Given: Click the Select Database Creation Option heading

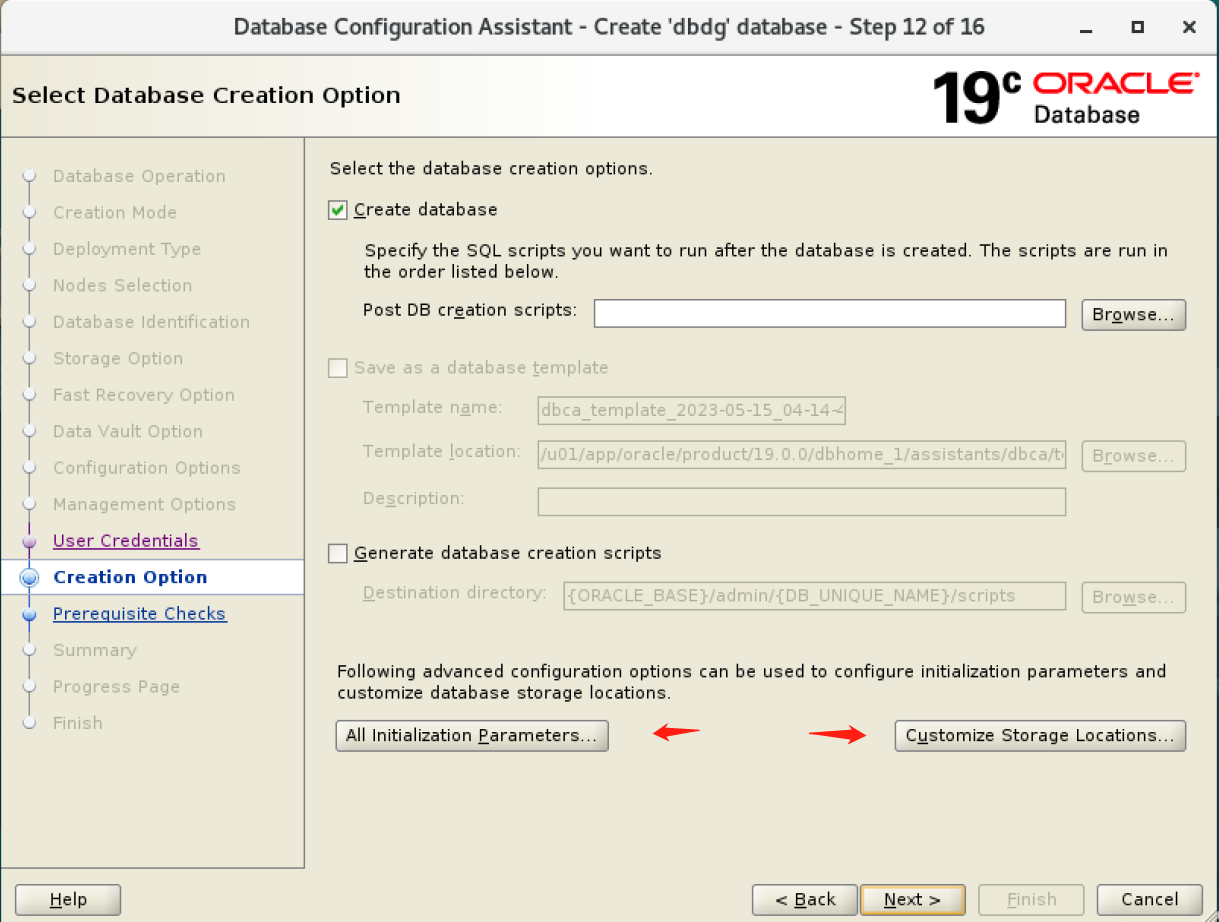Looking at the screenshot, I should pos(206,96).
